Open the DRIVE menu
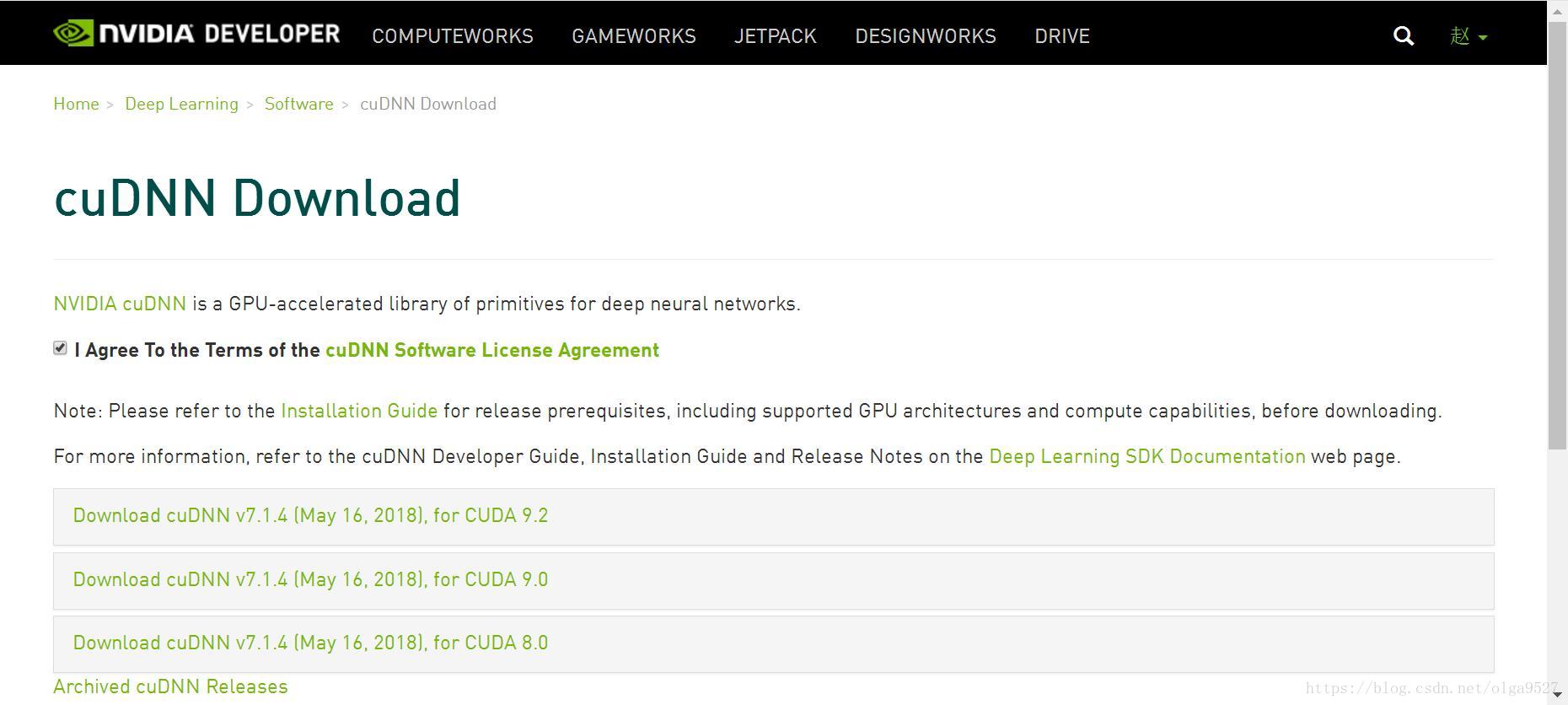 coord(1062,36)
